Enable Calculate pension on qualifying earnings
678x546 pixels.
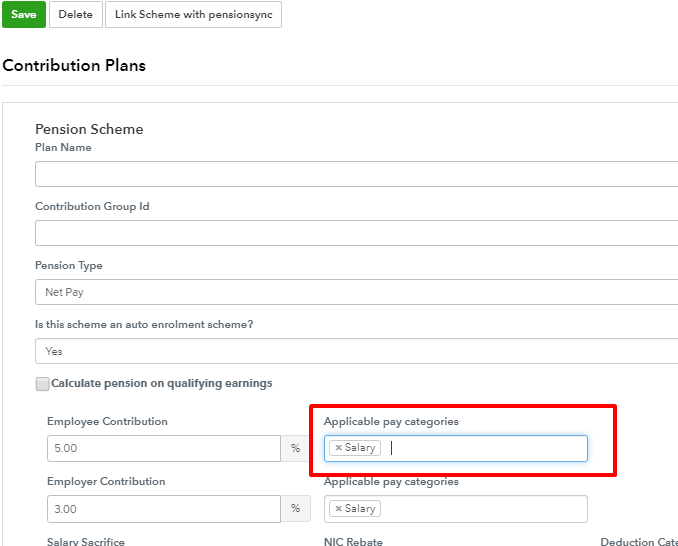coord(42,384)
